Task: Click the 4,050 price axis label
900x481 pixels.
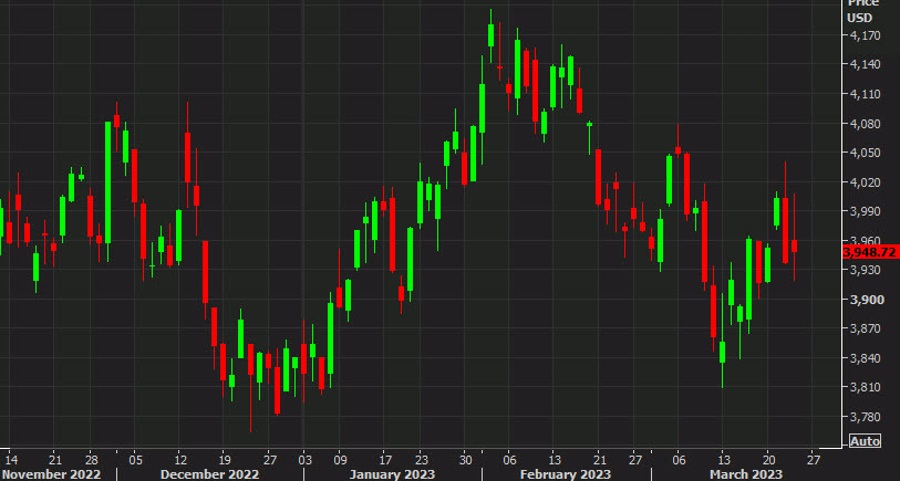Action: pos(864,153)
